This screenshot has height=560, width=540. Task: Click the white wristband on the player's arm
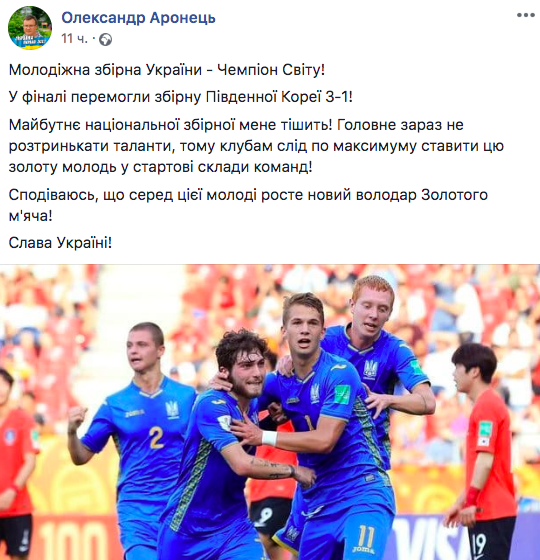pos(269,438)
